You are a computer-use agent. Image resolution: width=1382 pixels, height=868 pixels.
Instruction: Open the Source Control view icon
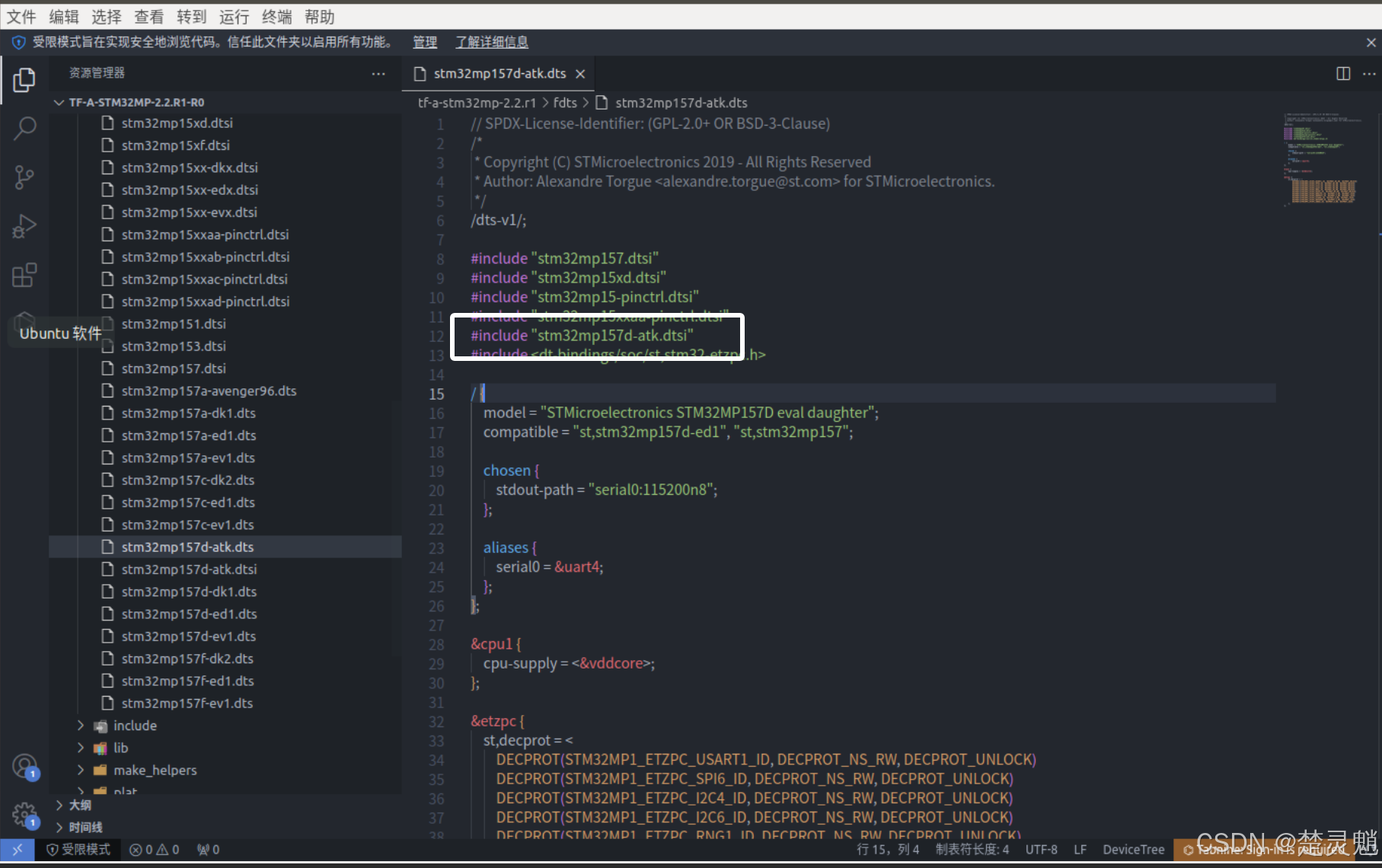click(24, 177)
